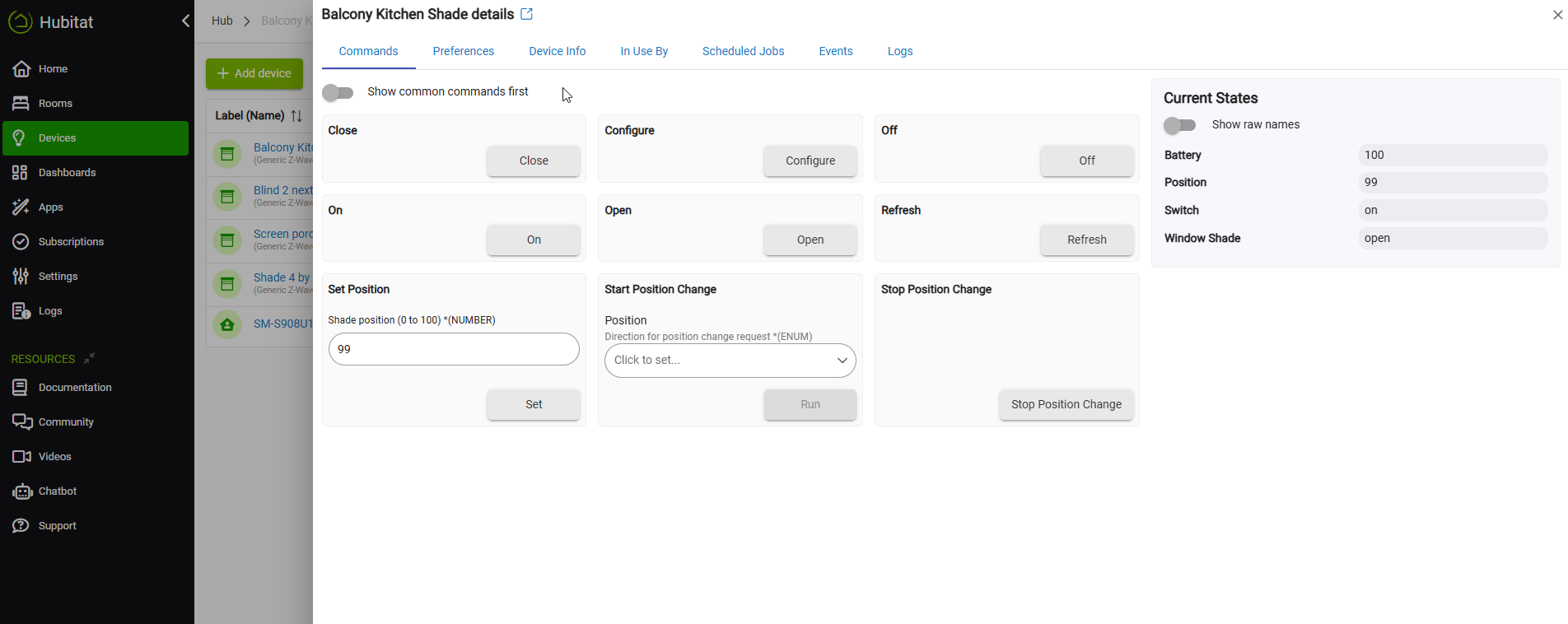Click the SM-S908U1 device home icon
This screenshot has width=1568, height=624.
pos(227,324)
